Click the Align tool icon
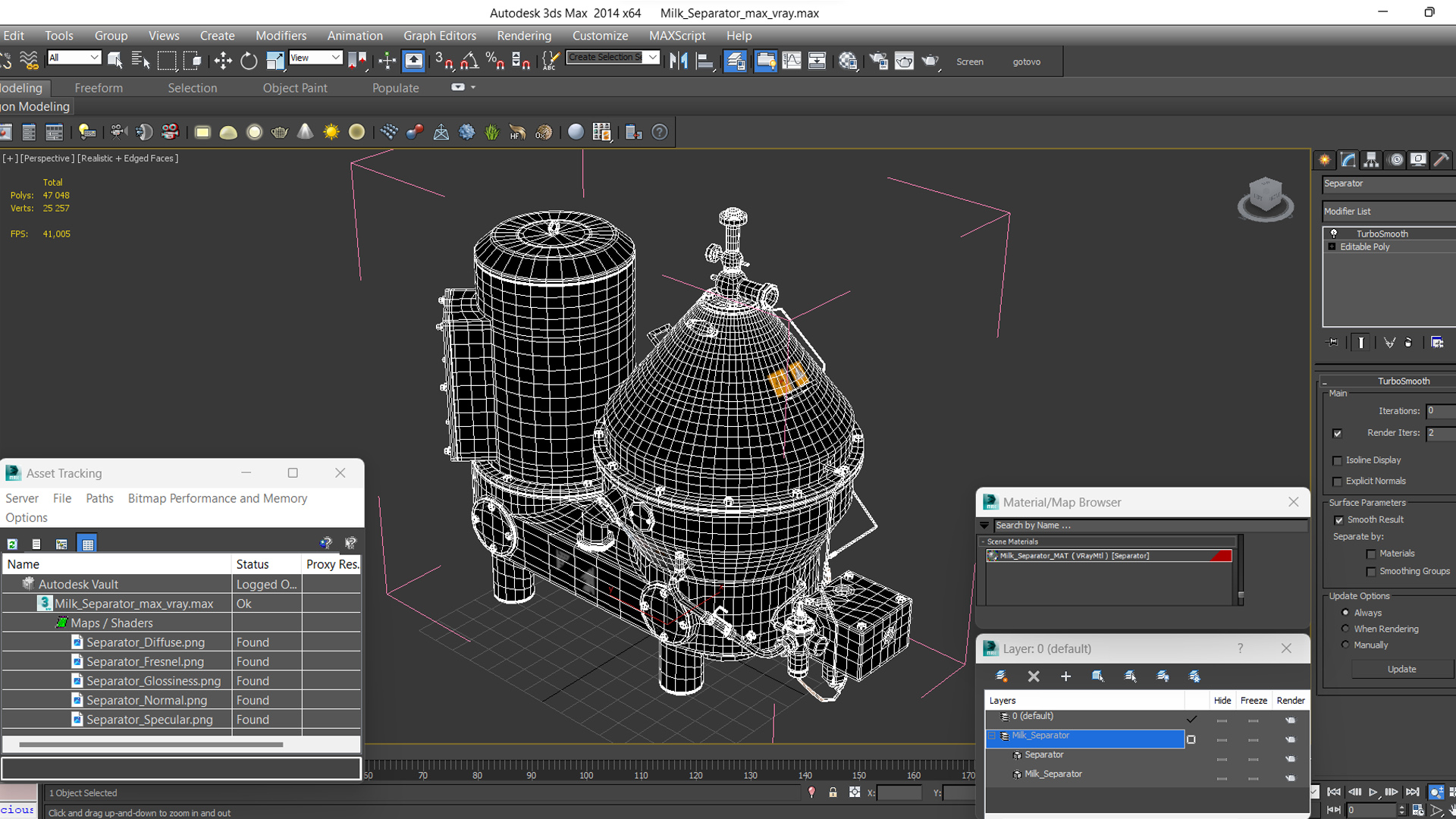 pyautogui.click(x=705, y=61)
